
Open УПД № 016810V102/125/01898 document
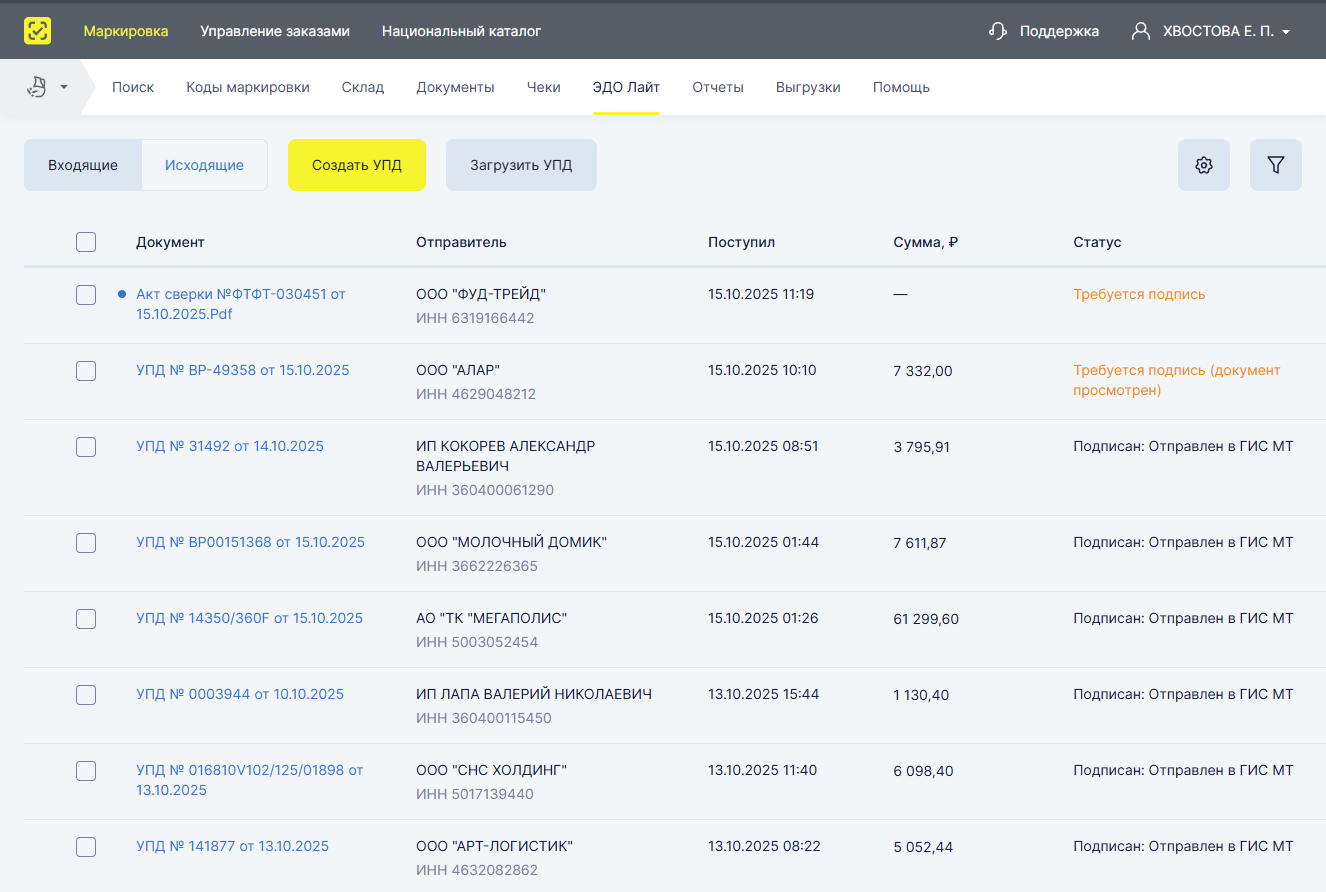(249, 780)
